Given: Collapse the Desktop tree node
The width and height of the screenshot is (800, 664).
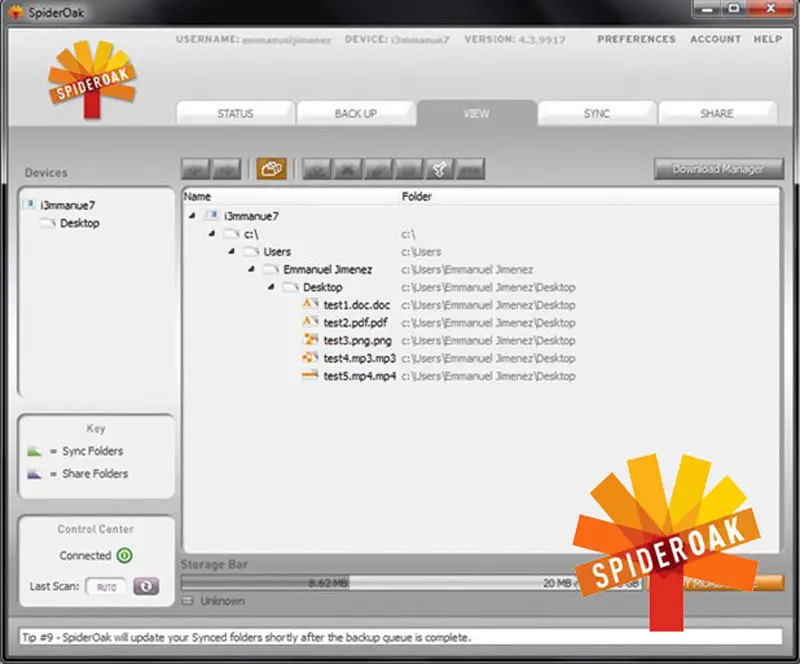Looking at the screenshot, I should pos(271,287).
